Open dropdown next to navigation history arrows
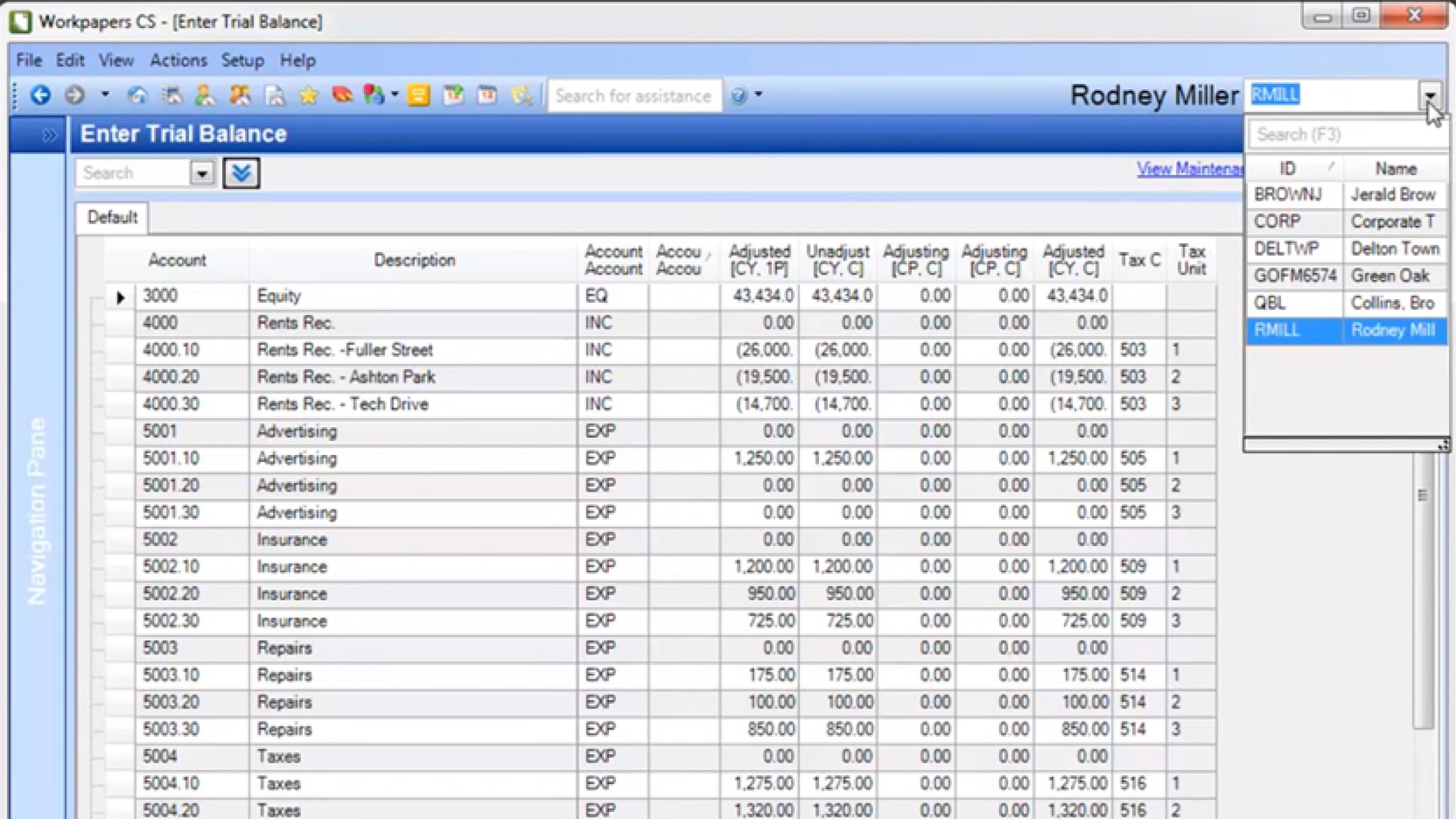 (105, 95)
